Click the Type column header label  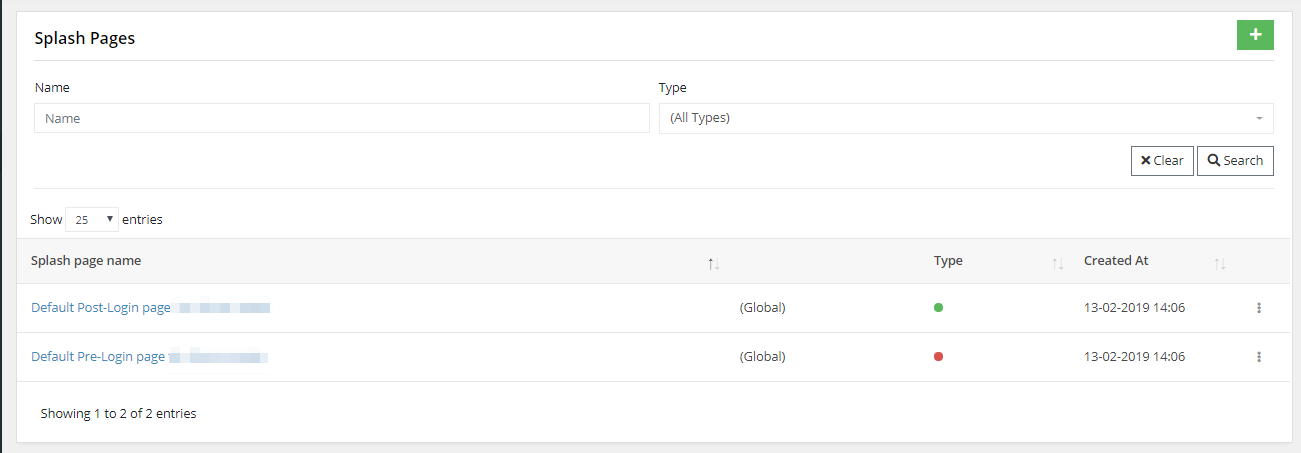click(948, 261)
